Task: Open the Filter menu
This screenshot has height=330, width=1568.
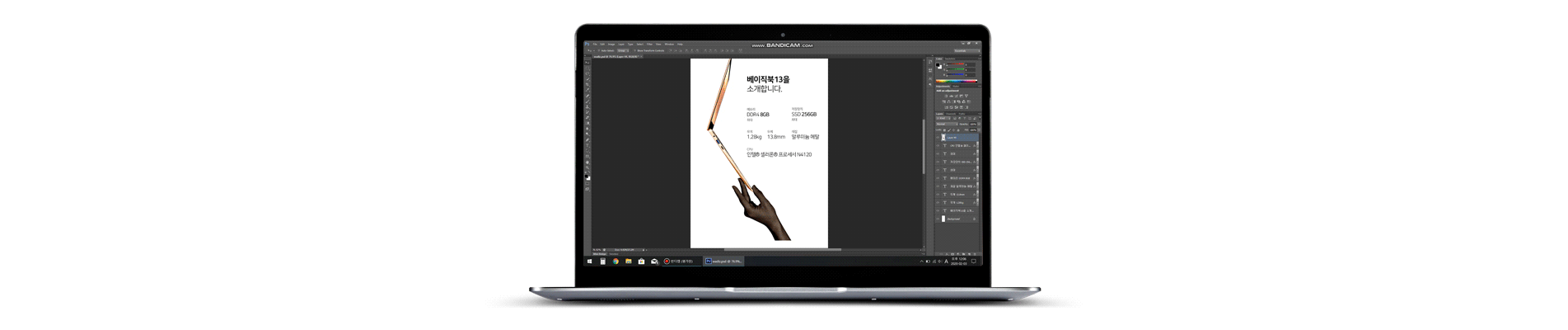Action: pyautogui.click(x=649, y=45)
